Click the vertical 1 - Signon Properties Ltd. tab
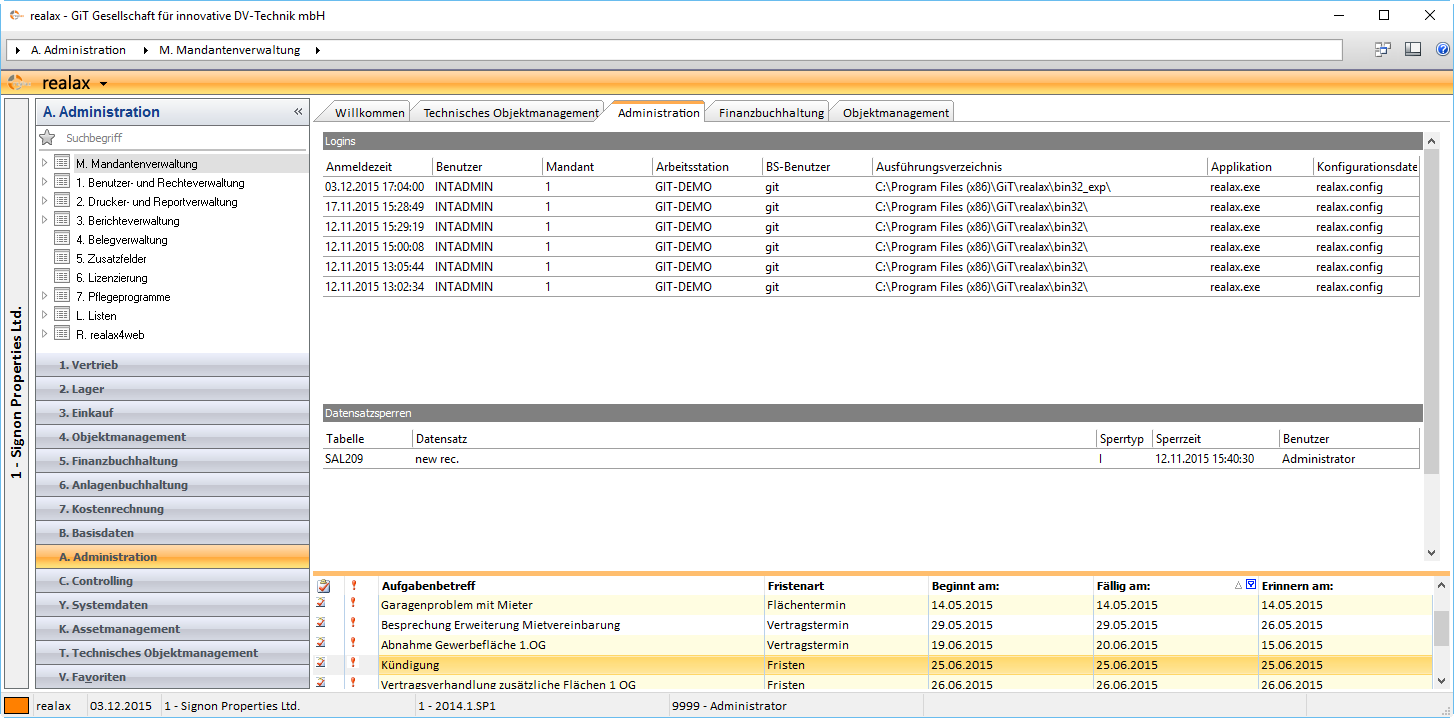The image size is (1454, 718). coord(16,393)
